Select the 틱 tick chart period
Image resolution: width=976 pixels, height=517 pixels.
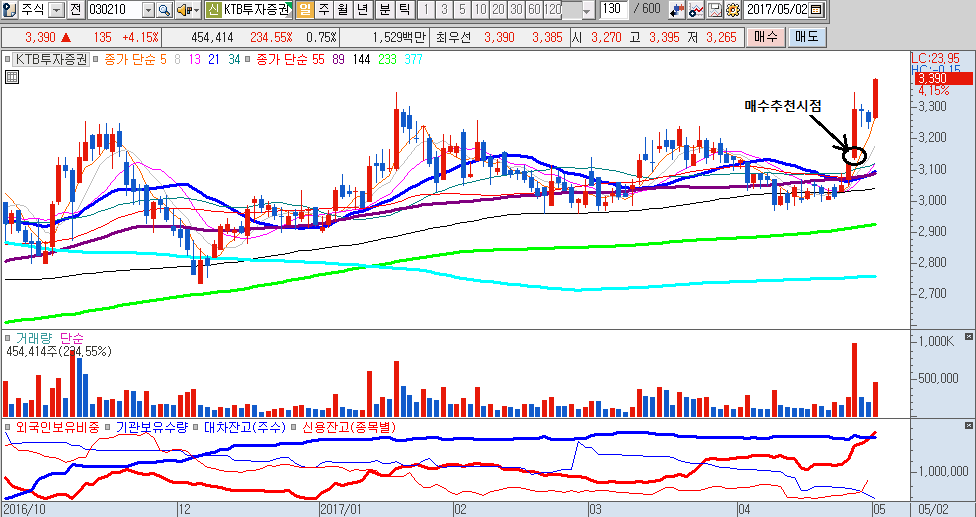(x=404, y=10)
